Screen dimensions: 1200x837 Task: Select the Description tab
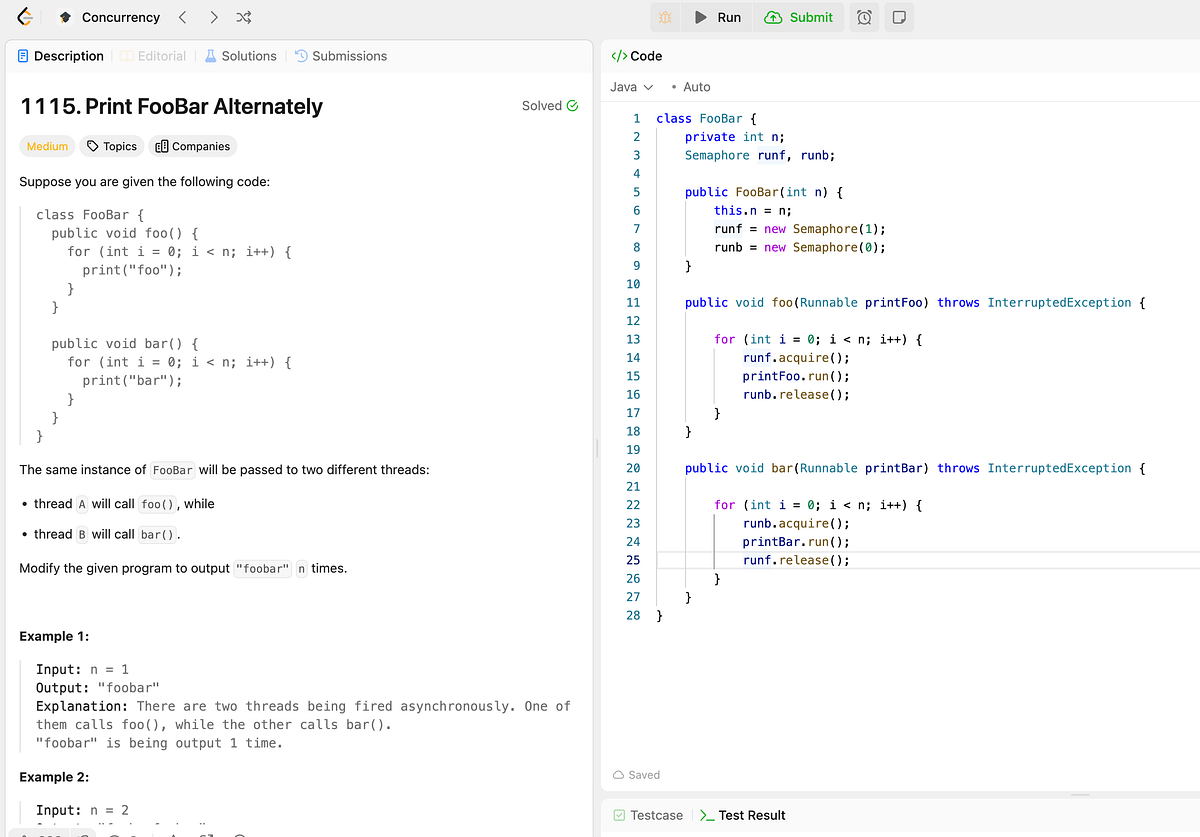point(60,55)
